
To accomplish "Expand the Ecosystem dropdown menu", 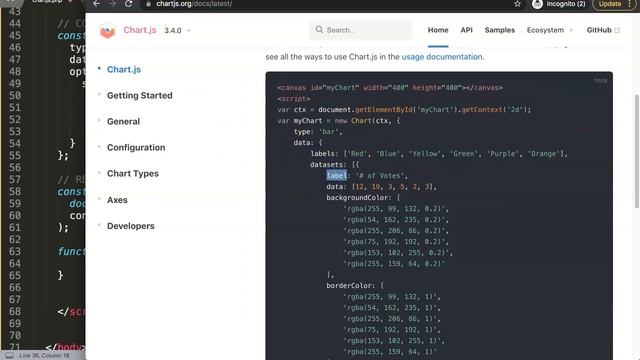I will click(x=549, y=30).
